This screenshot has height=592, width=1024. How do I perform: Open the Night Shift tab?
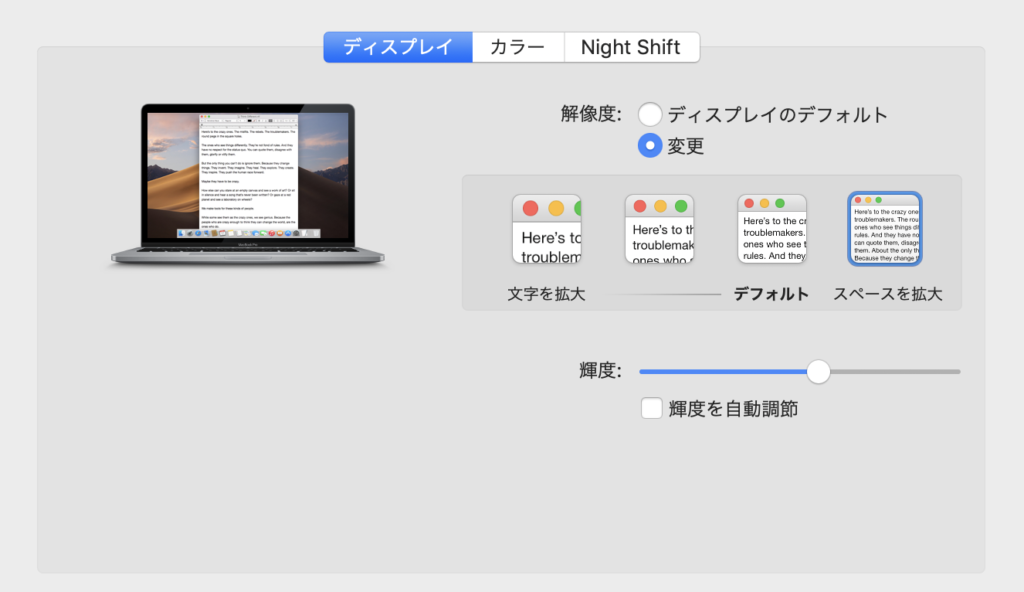pos(632,47)
